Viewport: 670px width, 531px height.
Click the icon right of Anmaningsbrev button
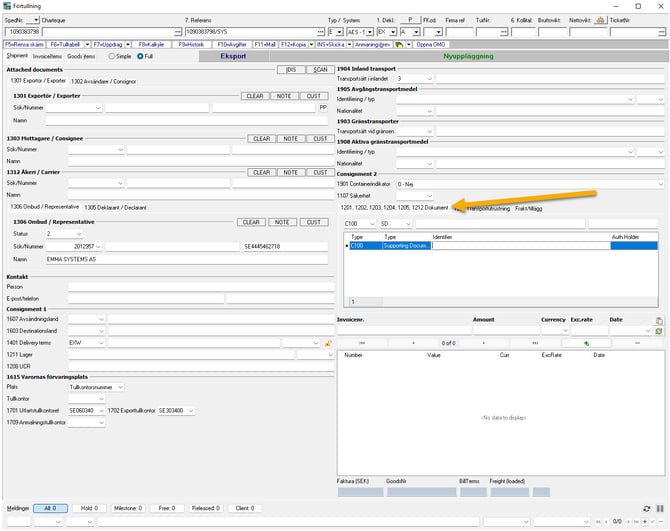398,45
